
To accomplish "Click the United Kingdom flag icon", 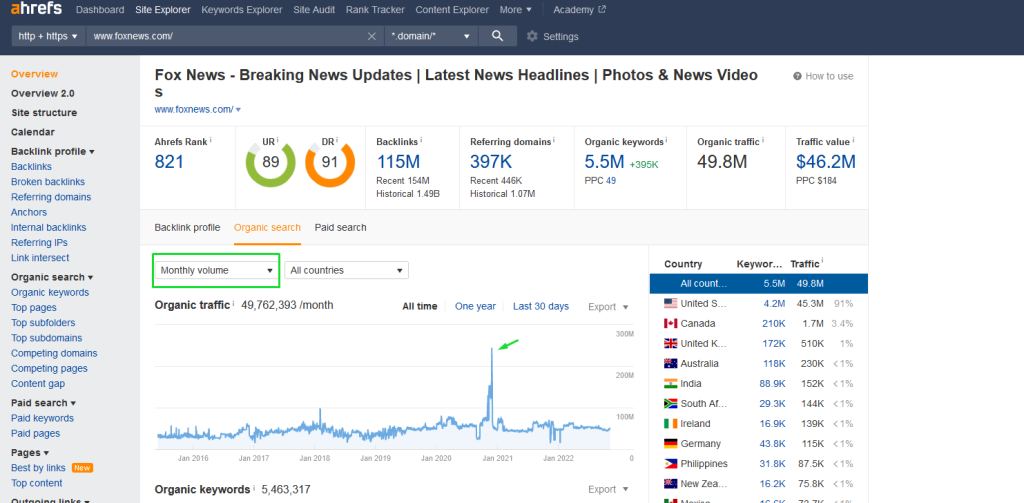I will pos(670,344).
